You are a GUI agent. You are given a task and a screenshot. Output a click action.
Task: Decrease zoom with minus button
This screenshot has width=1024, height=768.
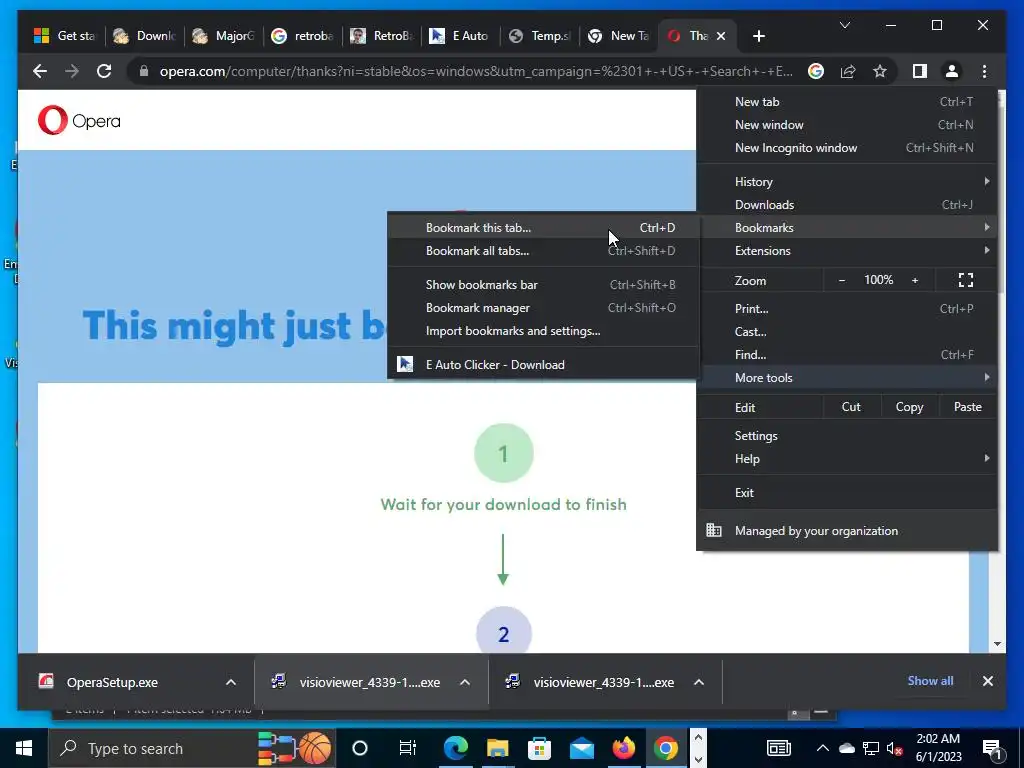coord(842,280)
